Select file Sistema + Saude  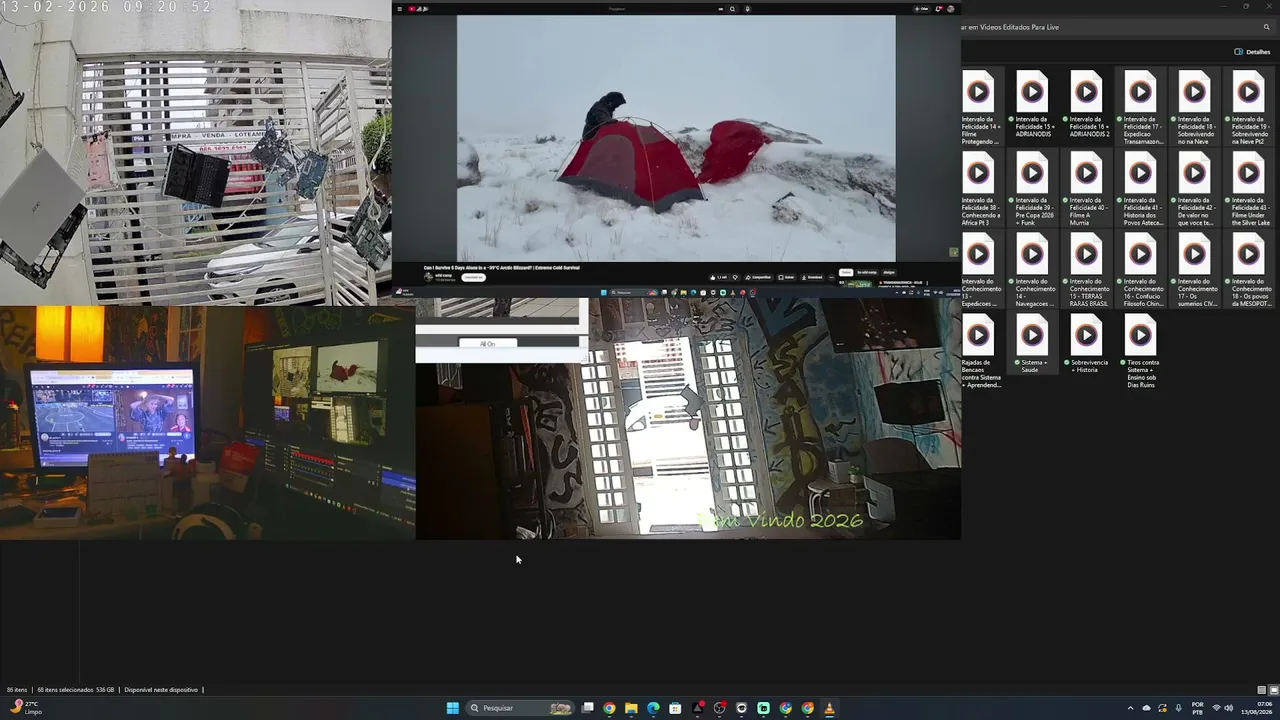[1033, 345]
